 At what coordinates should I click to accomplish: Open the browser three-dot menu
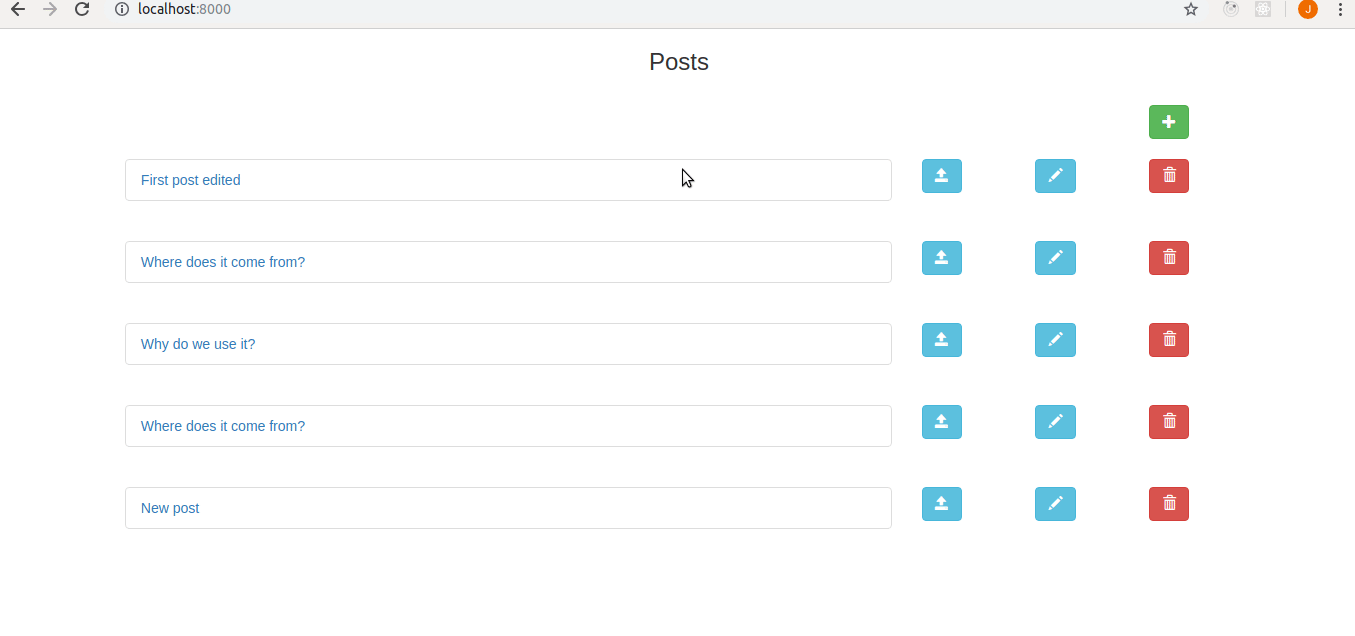click(1340, 10)
